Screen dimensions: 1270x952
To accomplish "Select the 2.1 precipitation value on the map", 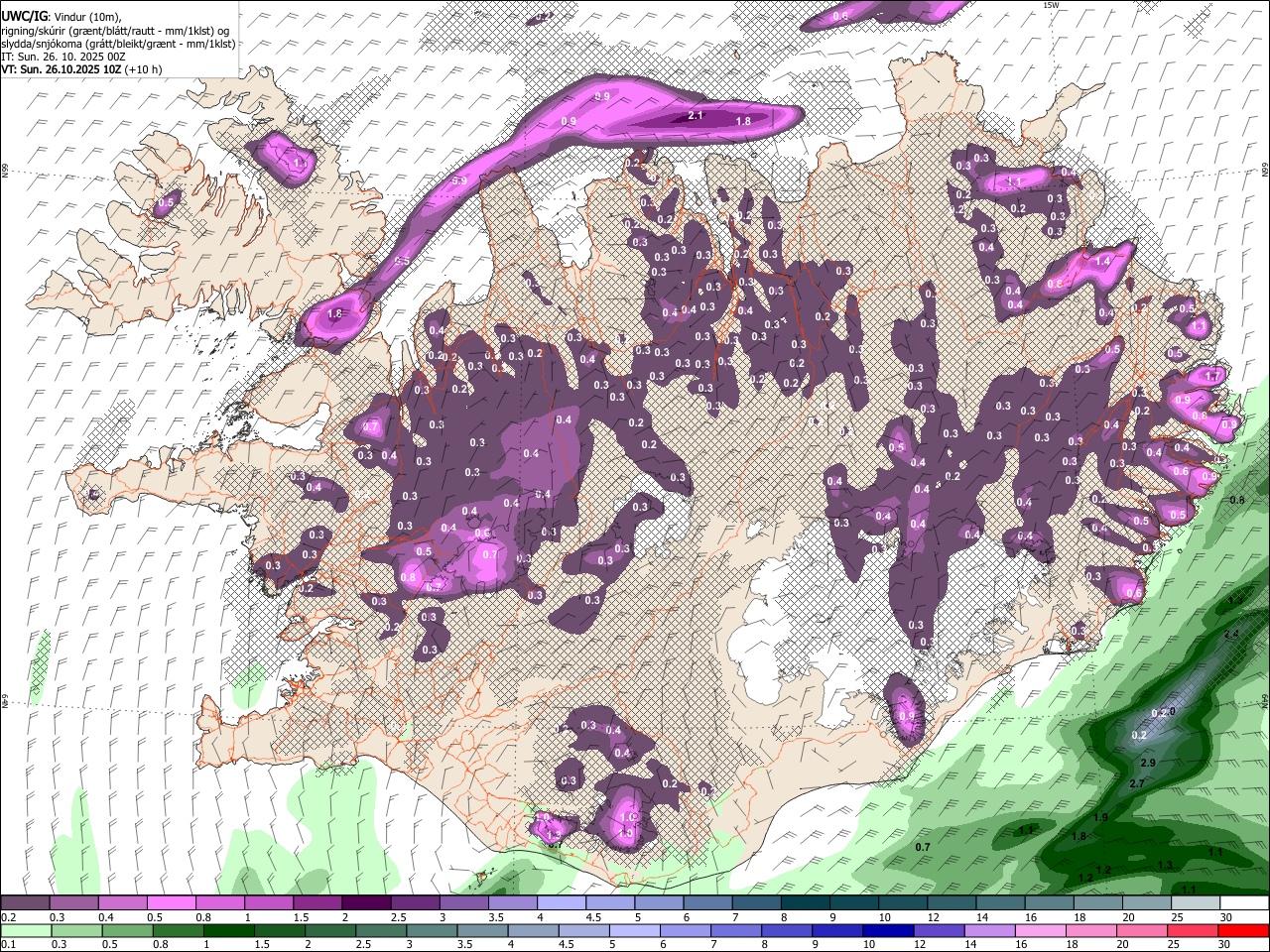I will click(696, 116).
